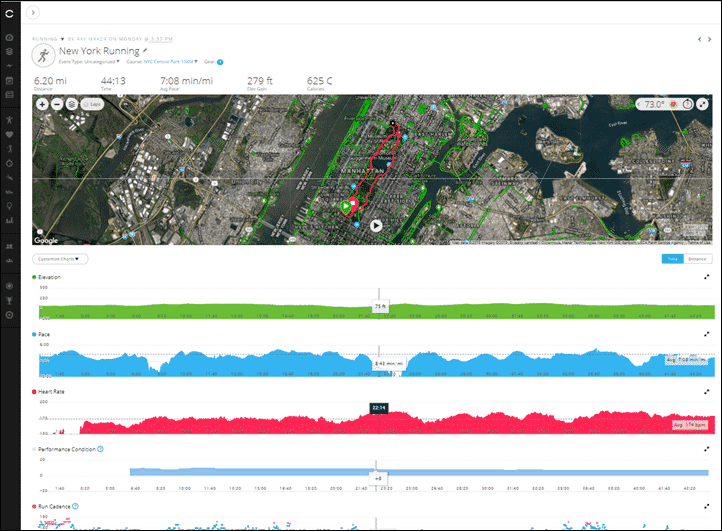Open Run Cadence help icon

pyautogui.click(x=76, y=506)
